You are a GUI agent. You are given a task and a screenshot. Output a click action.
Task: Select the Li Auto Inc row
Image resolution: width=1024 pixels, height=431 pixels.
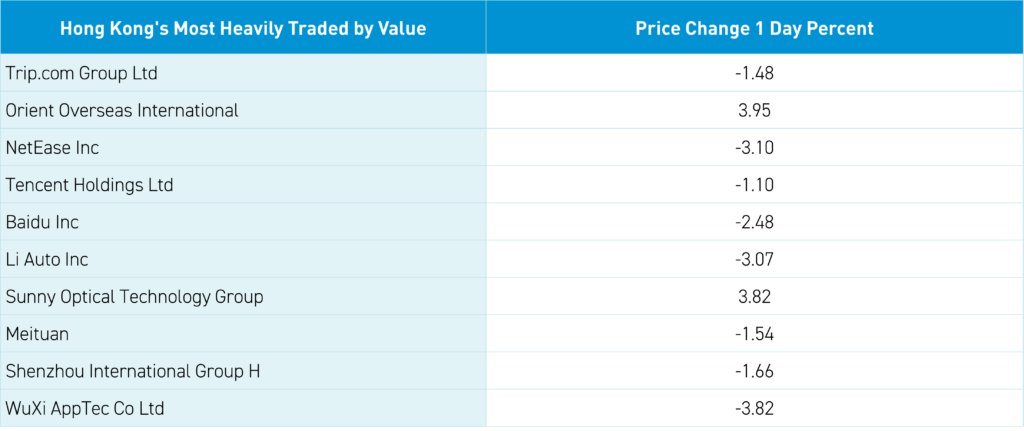(47, 259)
